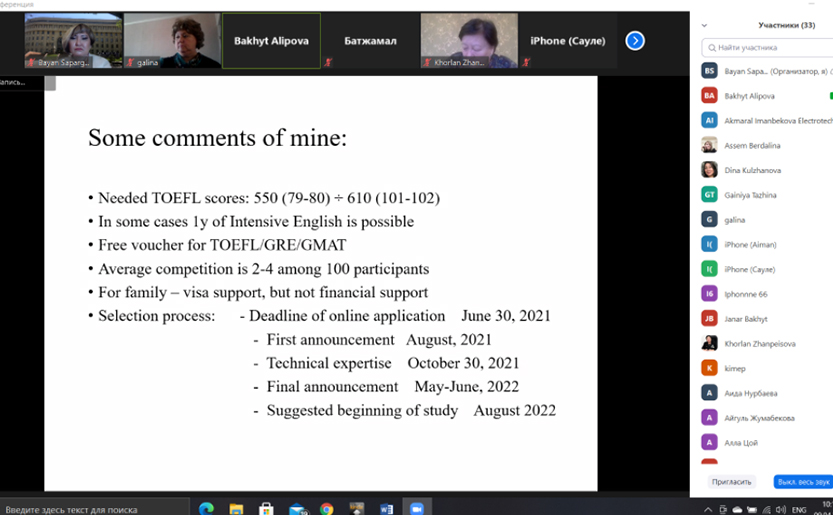Switch to Word in the taskbar
The height and width of the screenshot is (515, 833).
pyautogui.click(x=387, y=508)
